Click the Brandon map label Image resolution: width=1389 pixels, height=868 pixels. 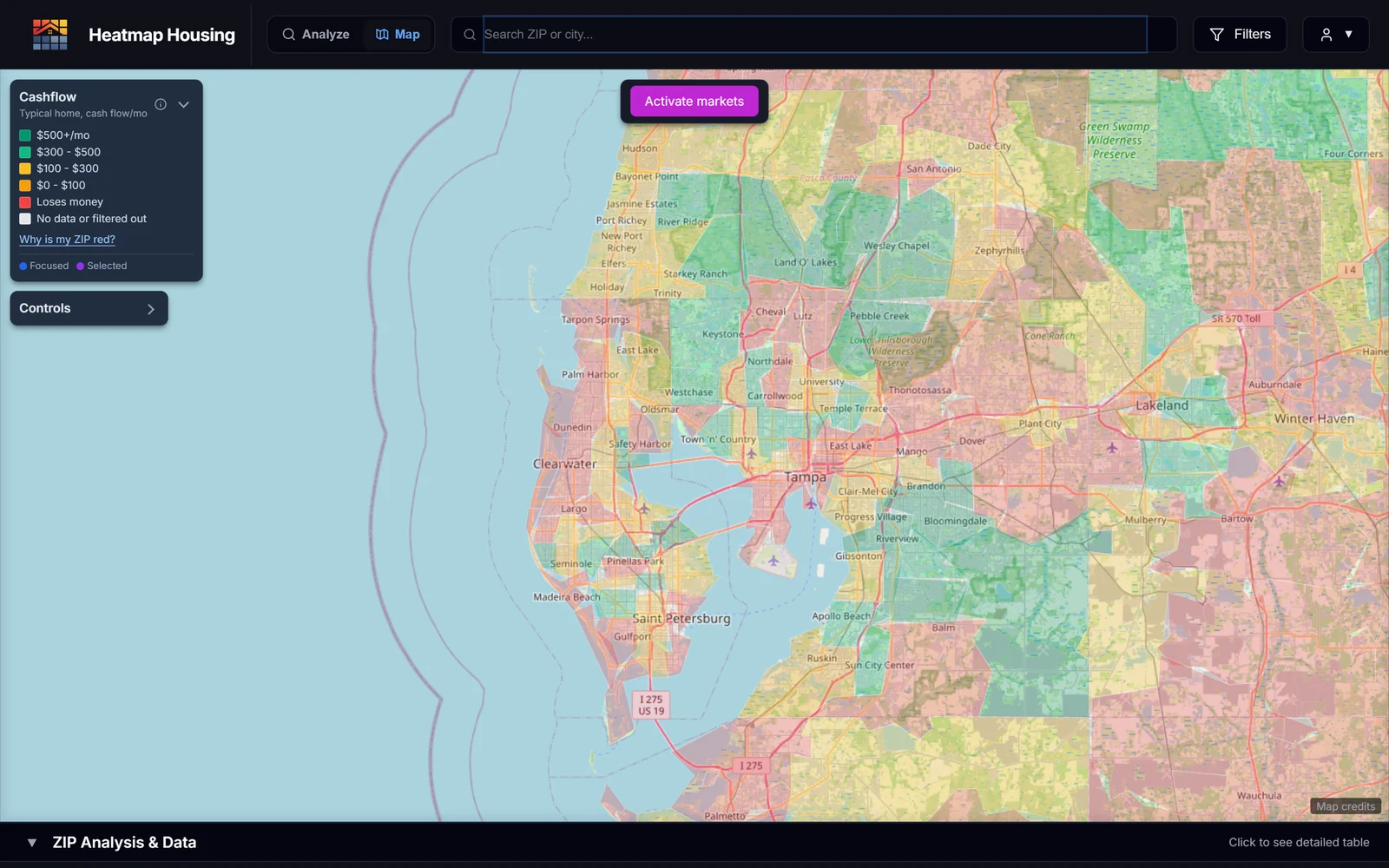point(926,486)
